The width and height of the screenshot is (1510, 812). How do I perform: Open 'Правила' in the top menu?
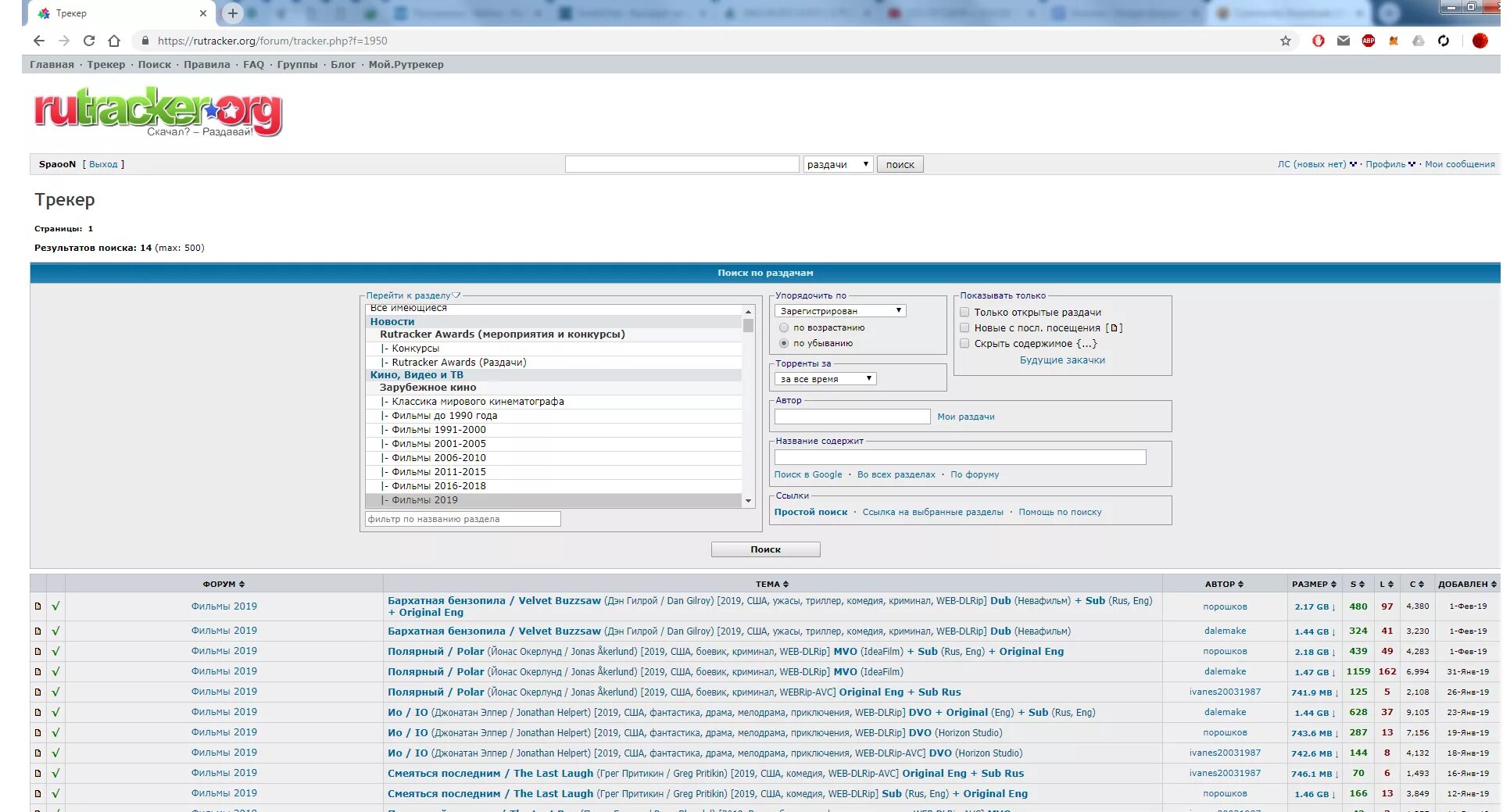coord(207,65)
